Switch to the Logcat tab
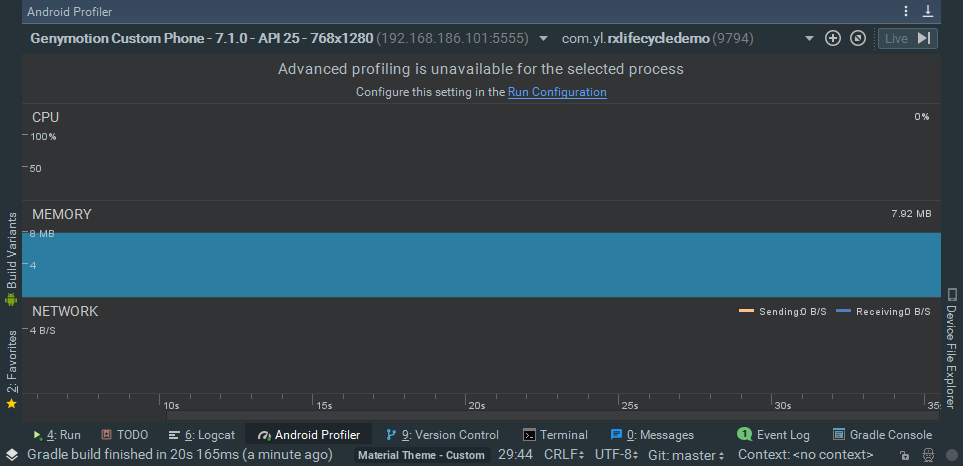963x466 pixels. tap(201, 435)
